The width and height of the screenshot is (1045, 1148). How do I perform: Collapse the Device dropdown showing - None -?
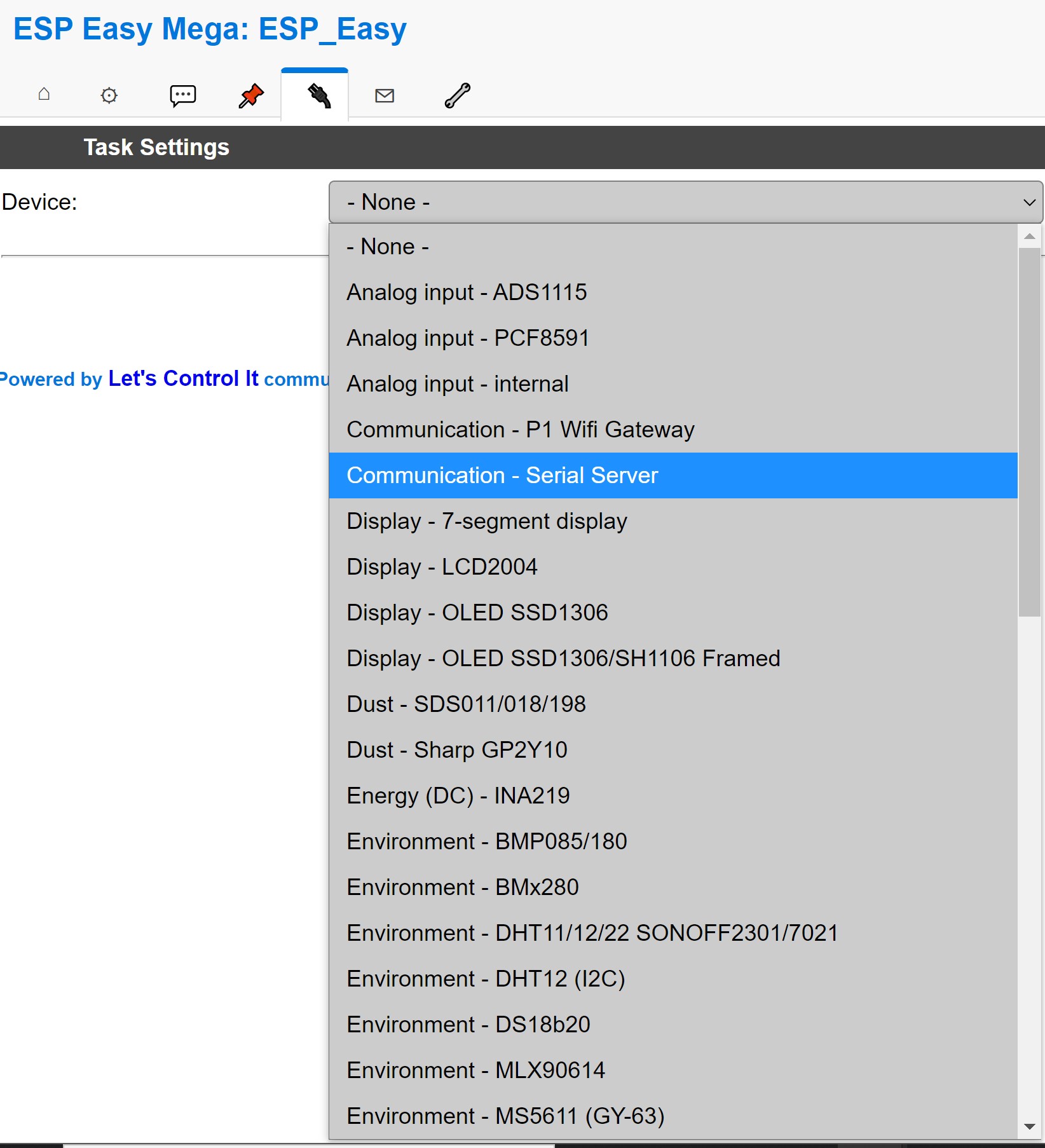685,202
